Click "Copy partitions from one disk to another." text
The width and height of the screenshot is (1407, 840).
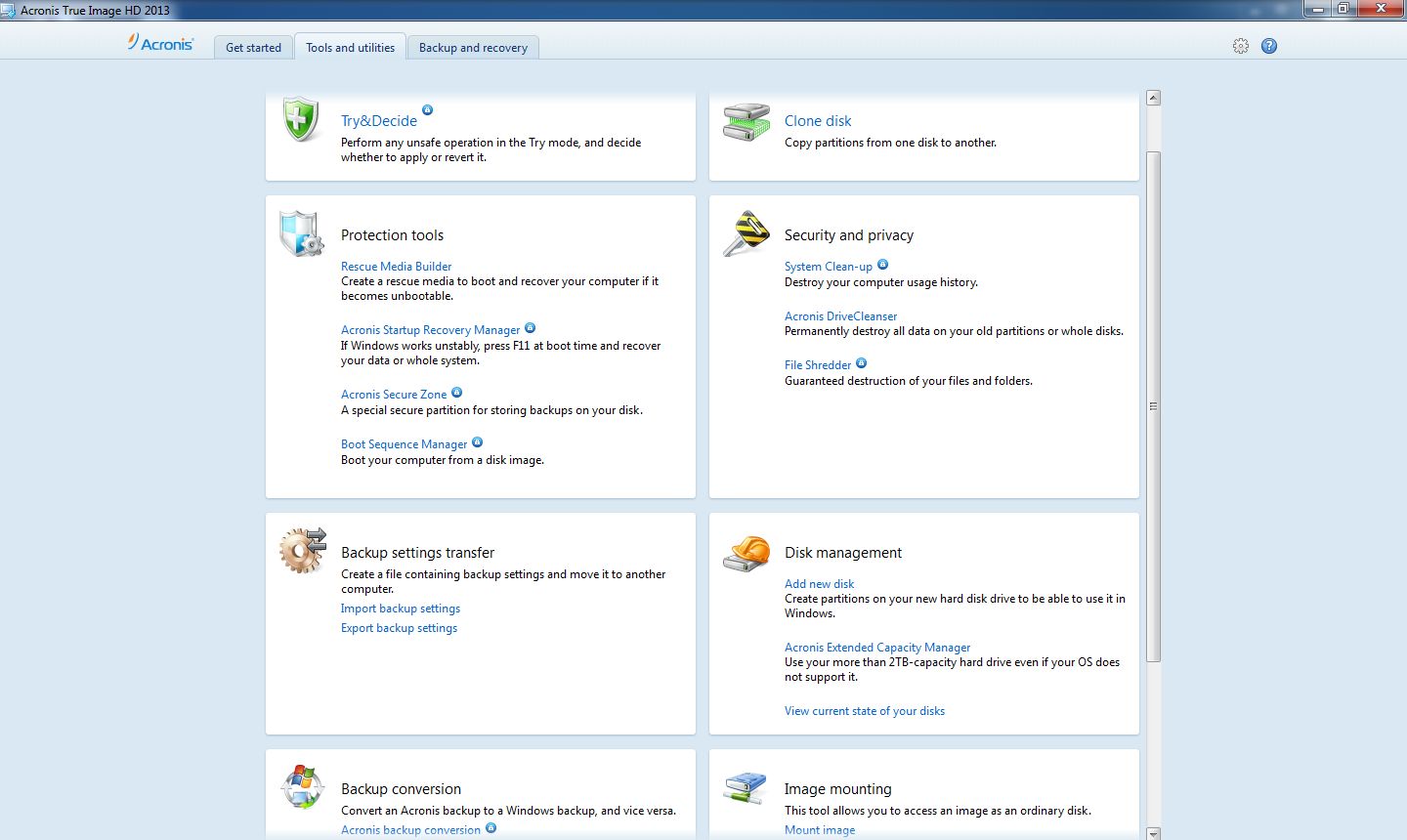pyautogui.click(x=891, y=143)
